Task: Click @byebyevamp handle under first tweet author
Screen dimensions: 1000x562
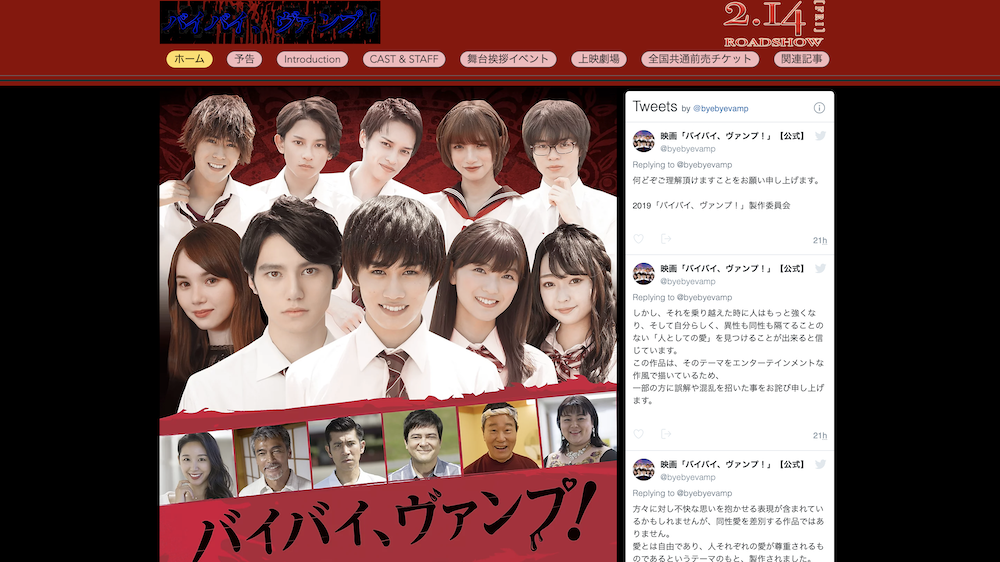Action: tap(688, 149)
